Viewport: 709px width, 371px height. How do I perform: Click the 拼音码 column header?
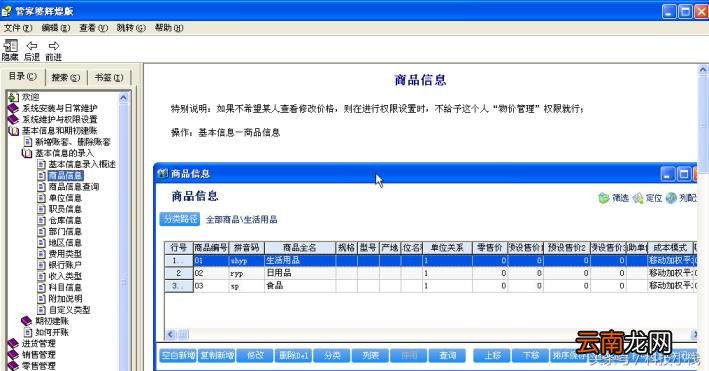coord(246,248)
